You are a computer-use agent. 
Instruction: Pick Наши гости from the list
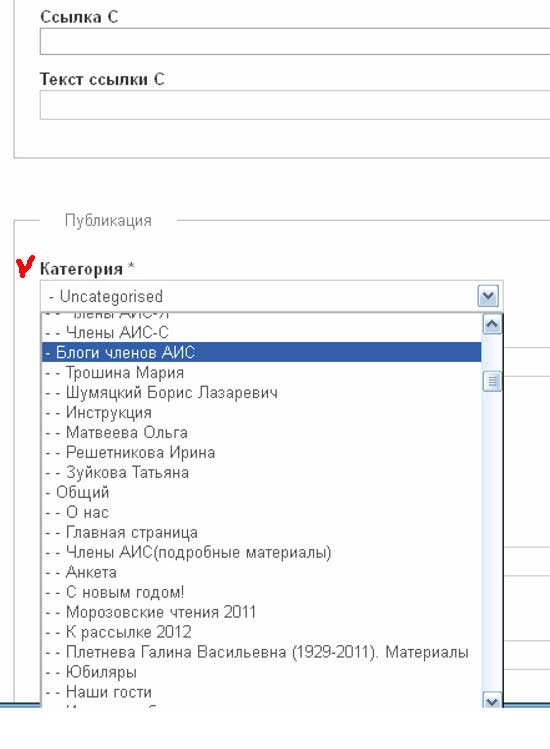261,692
